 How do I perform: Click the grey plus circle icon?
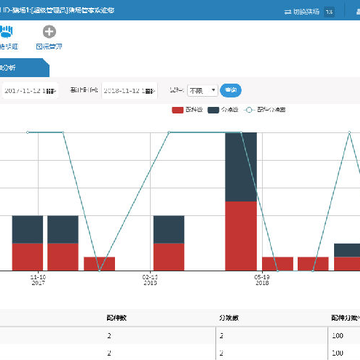[x=49, y=32]
